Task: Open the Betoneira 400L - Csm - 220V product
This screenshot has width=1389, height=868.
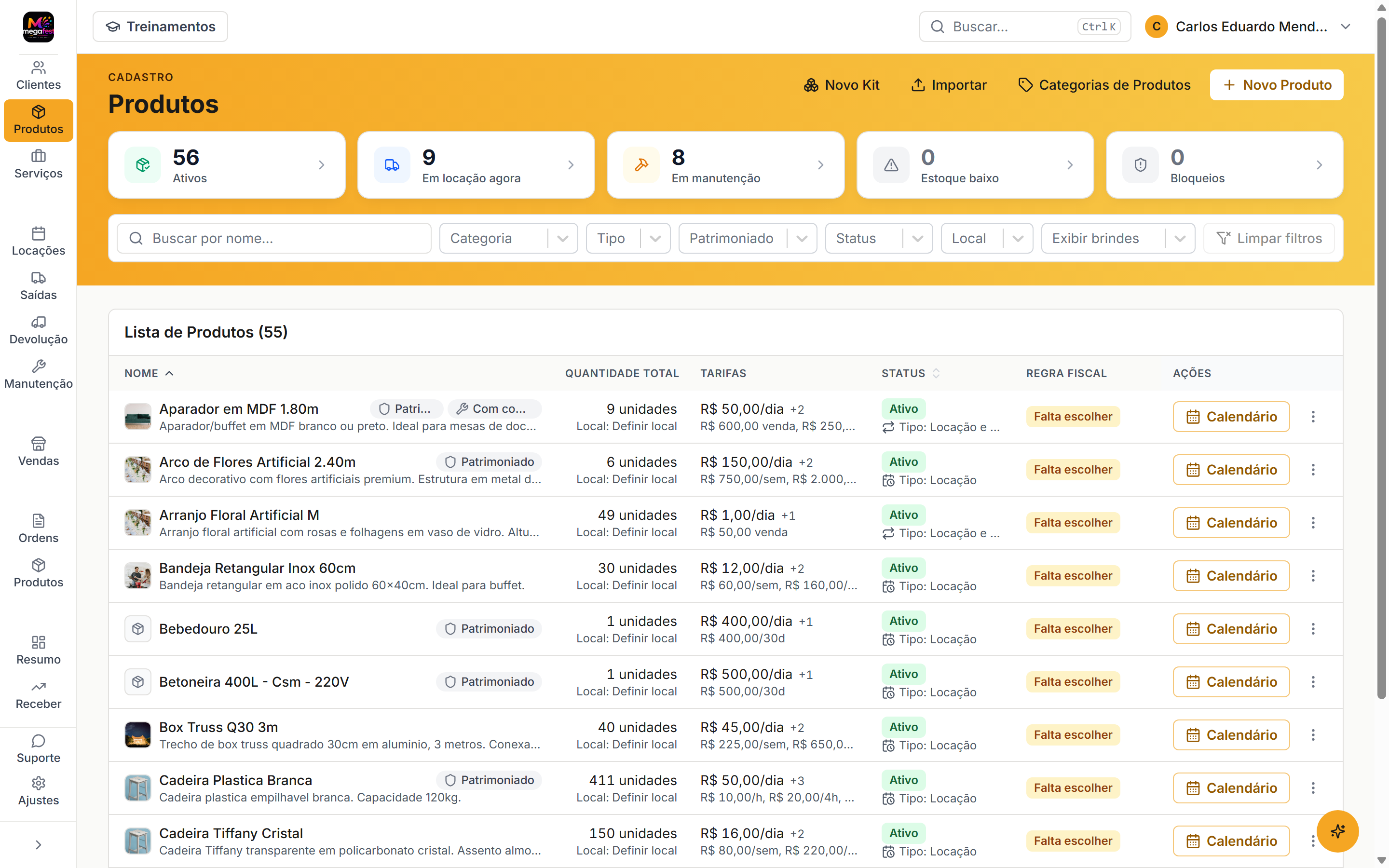Action: pos(254,682)
